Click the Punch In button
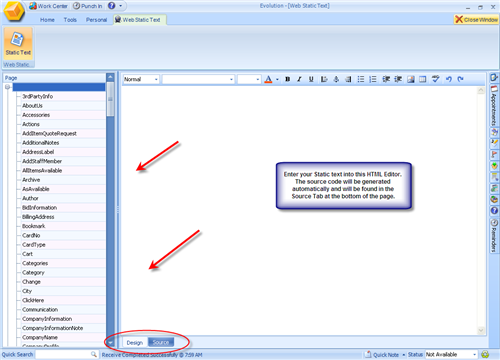This screenshot has width=500, height=360. [x=88, y=6]
